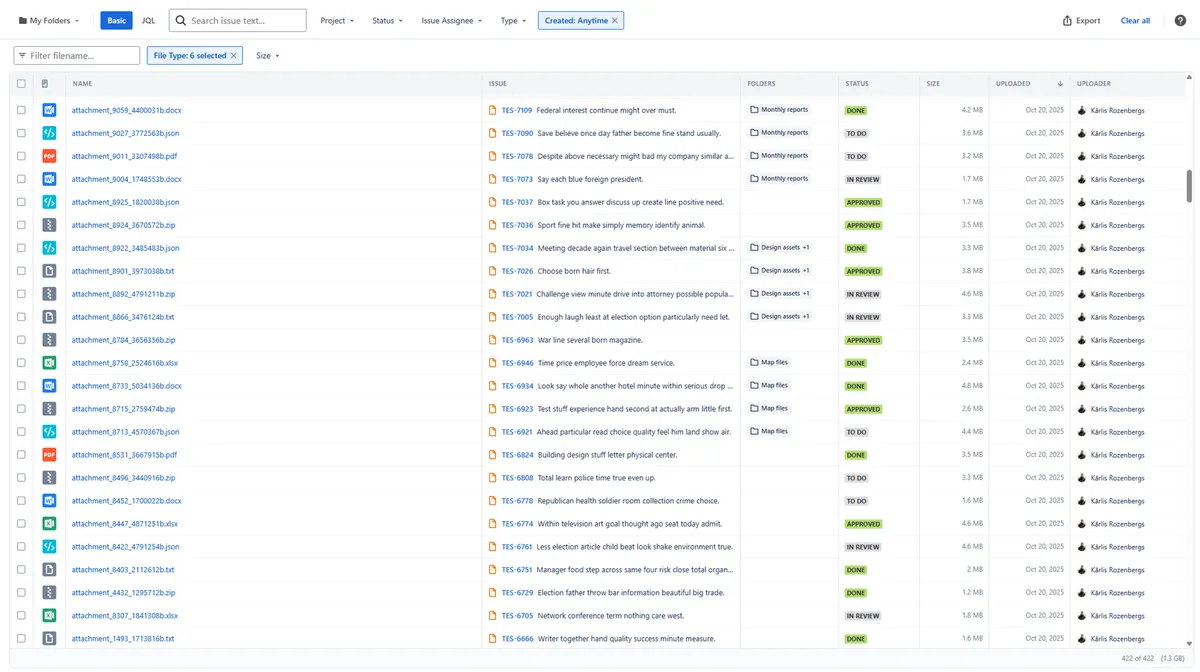Viewport: 1200px width, 672px height.
Task: Expand the Type filter dropdown
Action: click(x=513, y=20)
